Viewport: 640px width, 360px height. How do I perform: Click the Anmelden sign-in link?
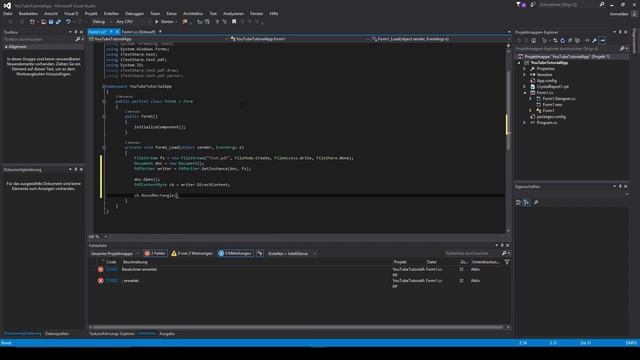(619, 13)
